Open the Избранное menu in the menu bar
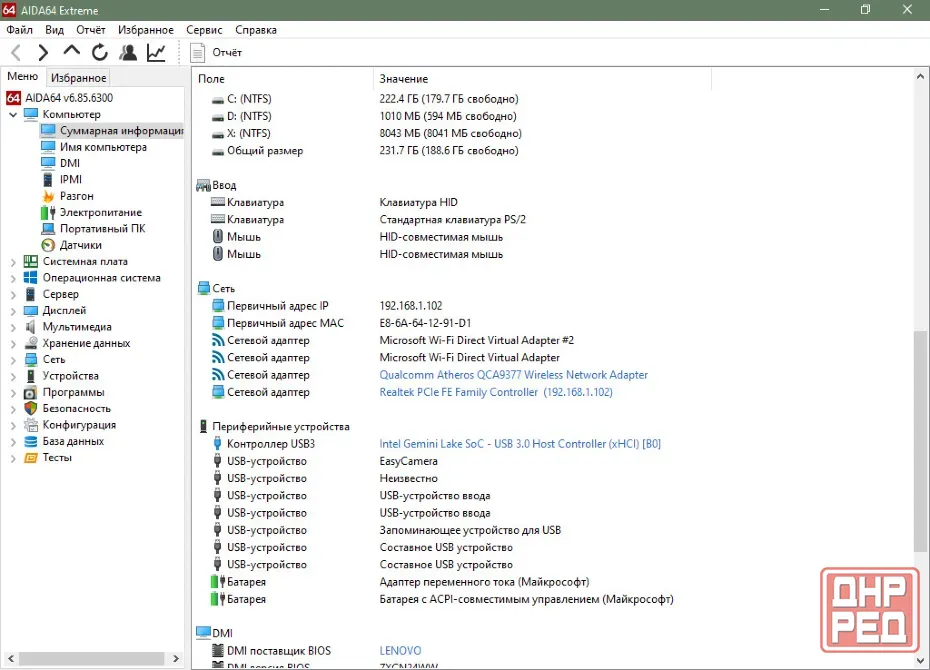 (x=146, y=30)
